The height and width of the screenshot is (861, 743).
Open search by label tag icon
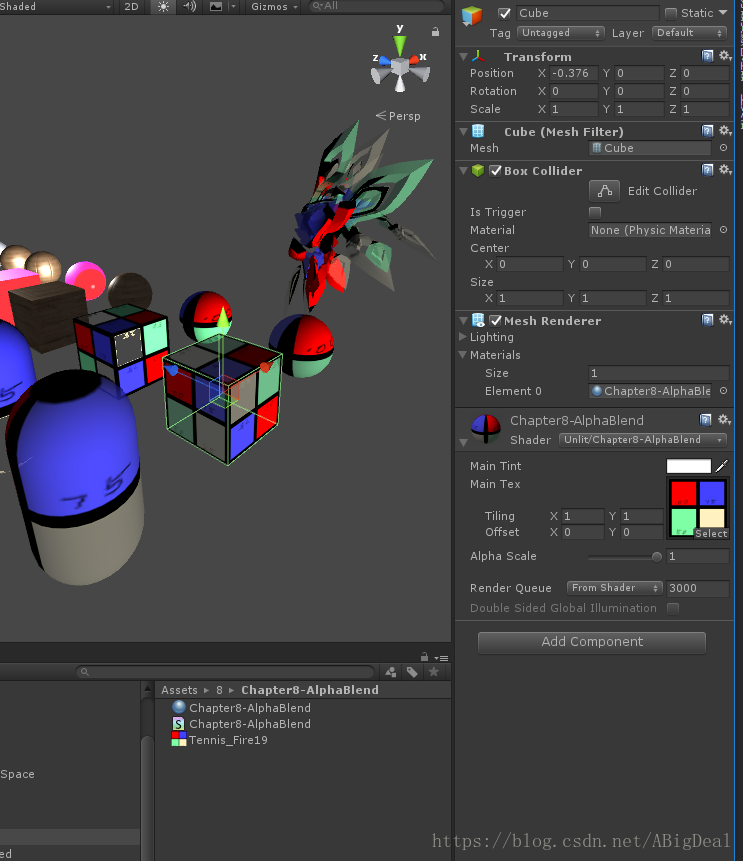(x=412, y=672)
